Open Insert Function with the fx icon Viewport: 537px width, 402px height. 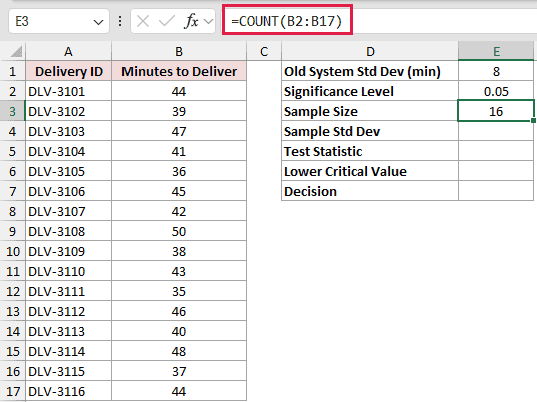click(191, 22)
